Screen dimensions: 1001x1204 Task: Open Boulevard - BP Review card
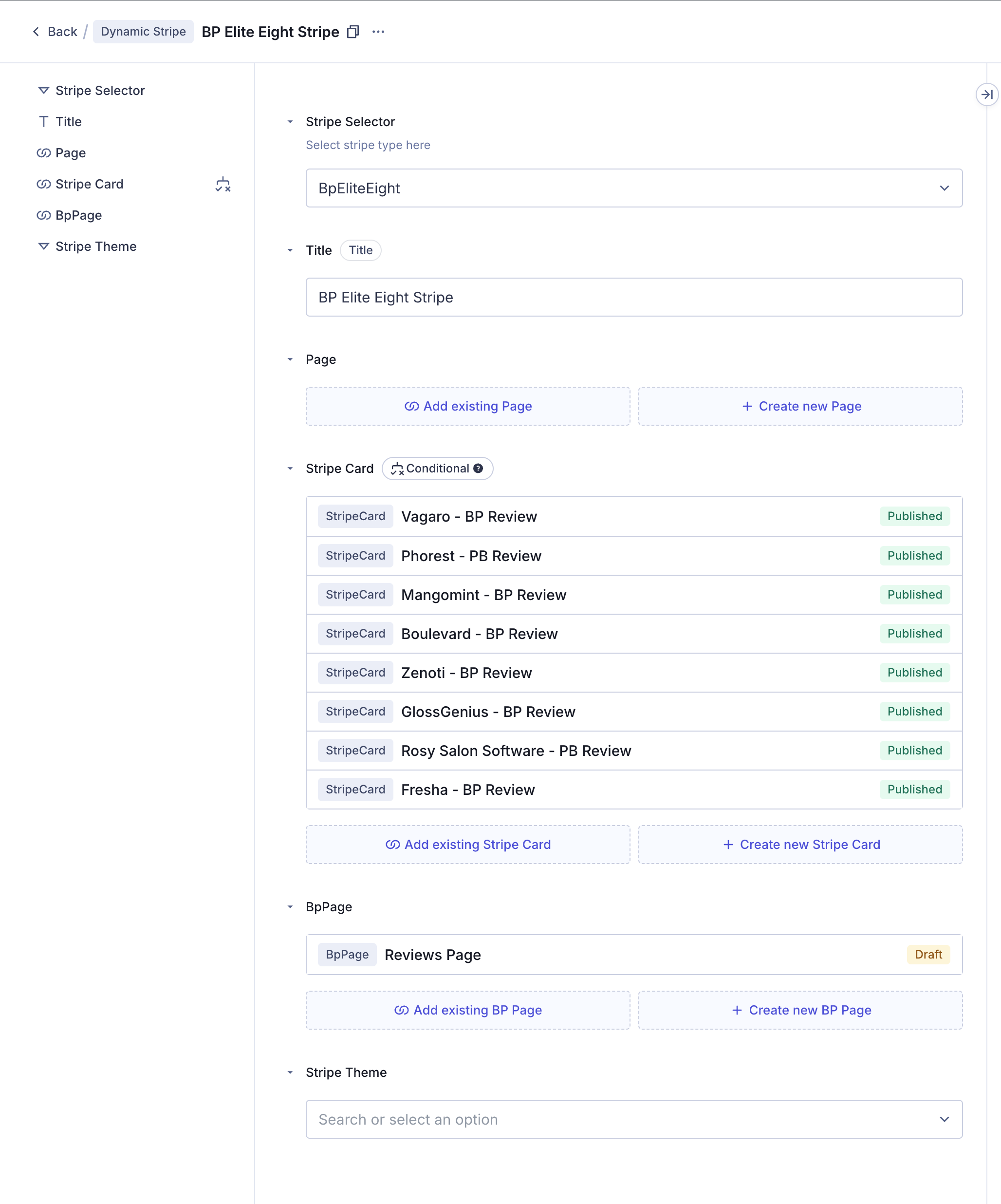(x=634, y=634)
